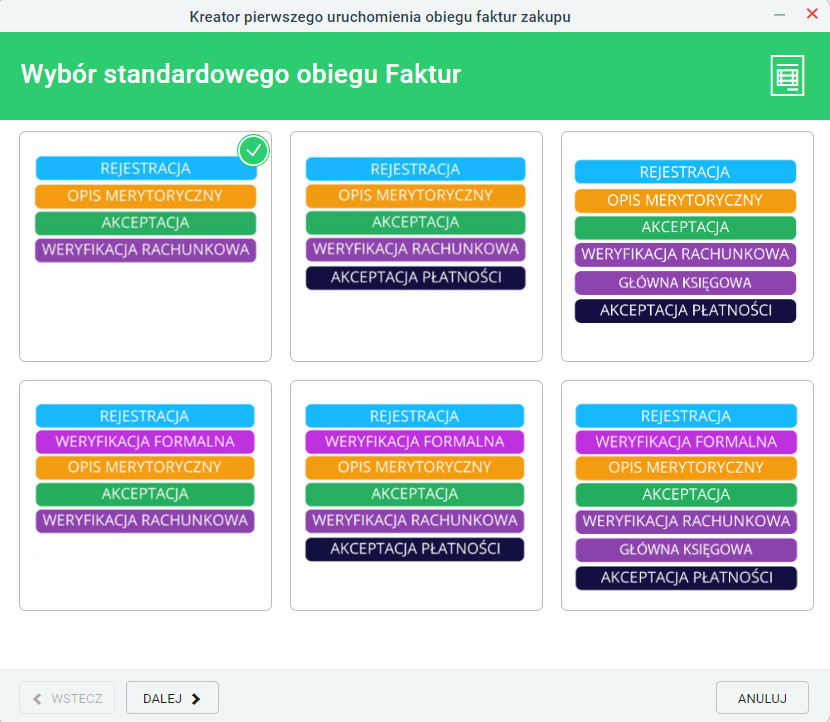Click the blue REJESTRACJA step in the first card
Viewport: 830px width, 722px height.
coord(146,168)
